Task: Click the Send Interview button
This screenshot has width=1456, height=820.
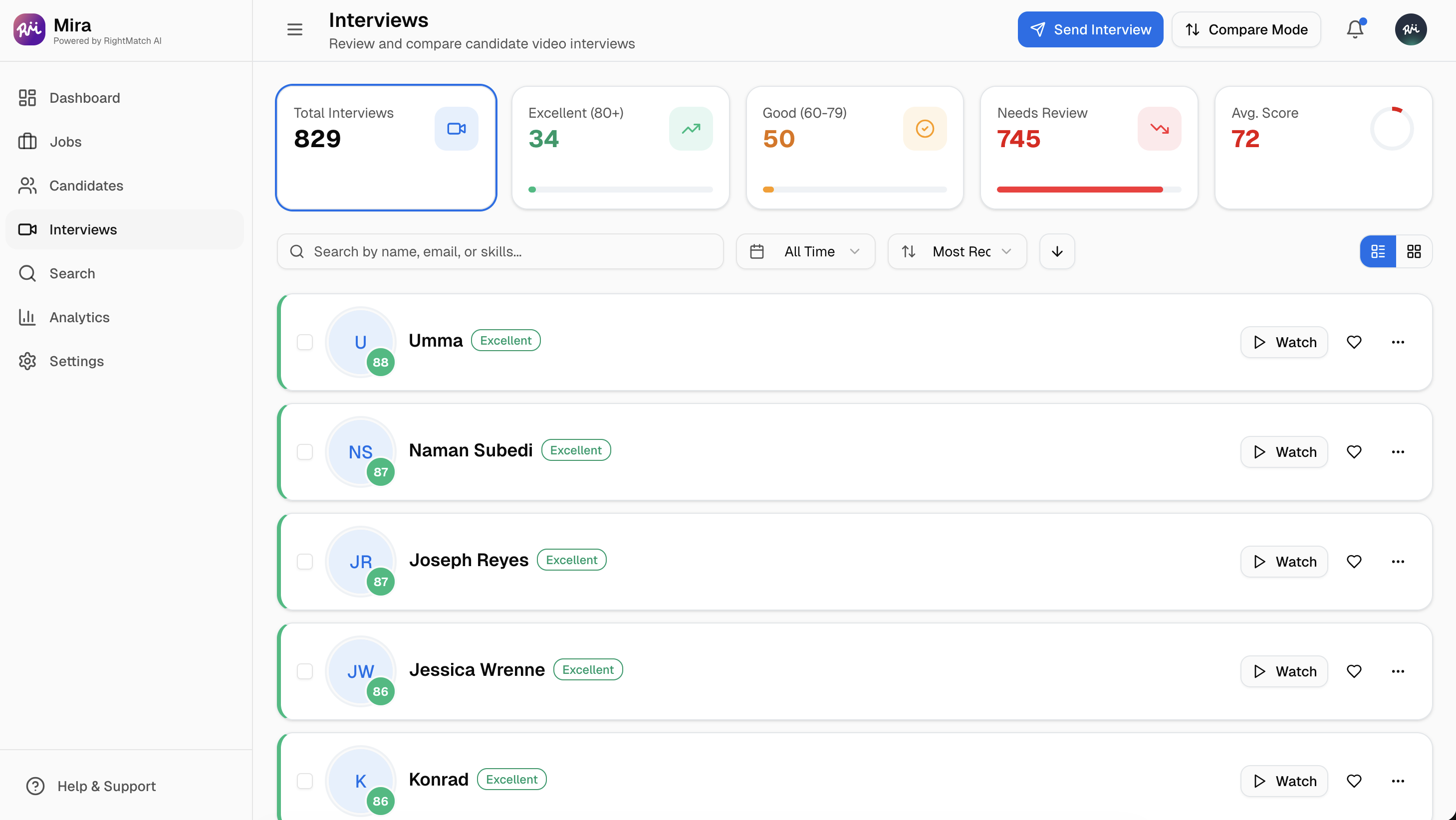Action: 1090,29
